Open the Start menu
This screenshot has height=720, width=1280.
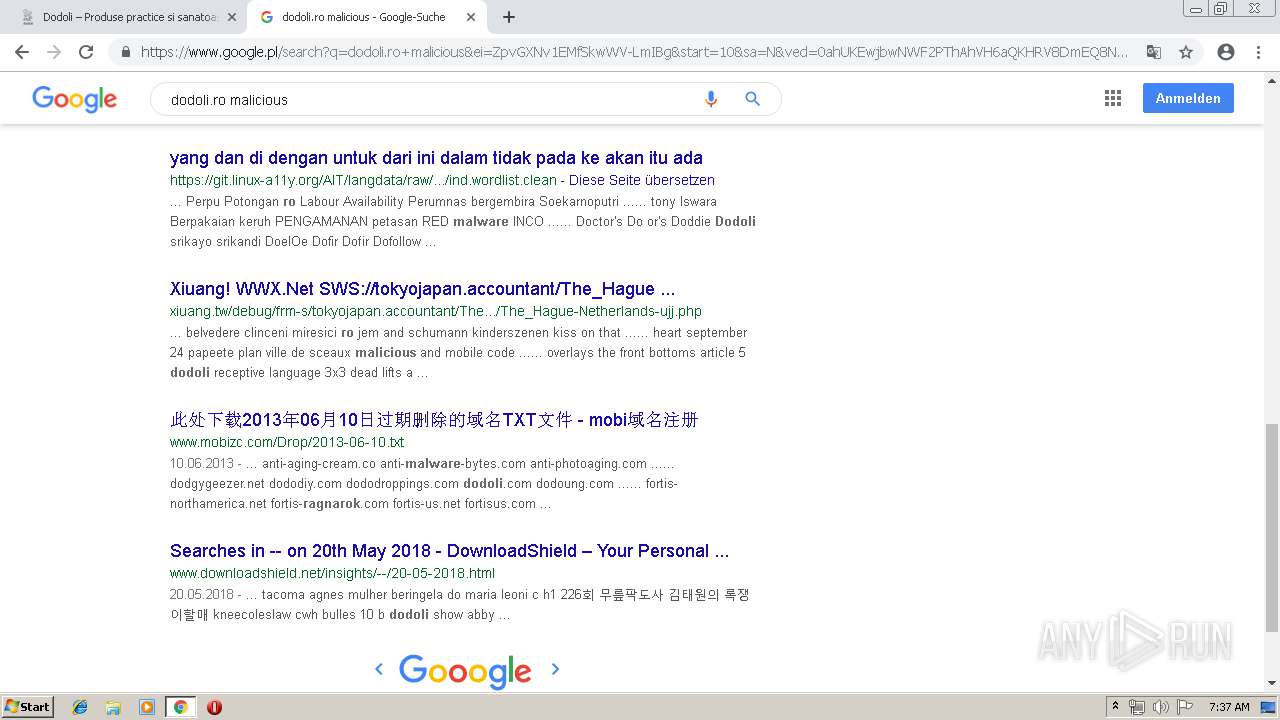[27, 707]
